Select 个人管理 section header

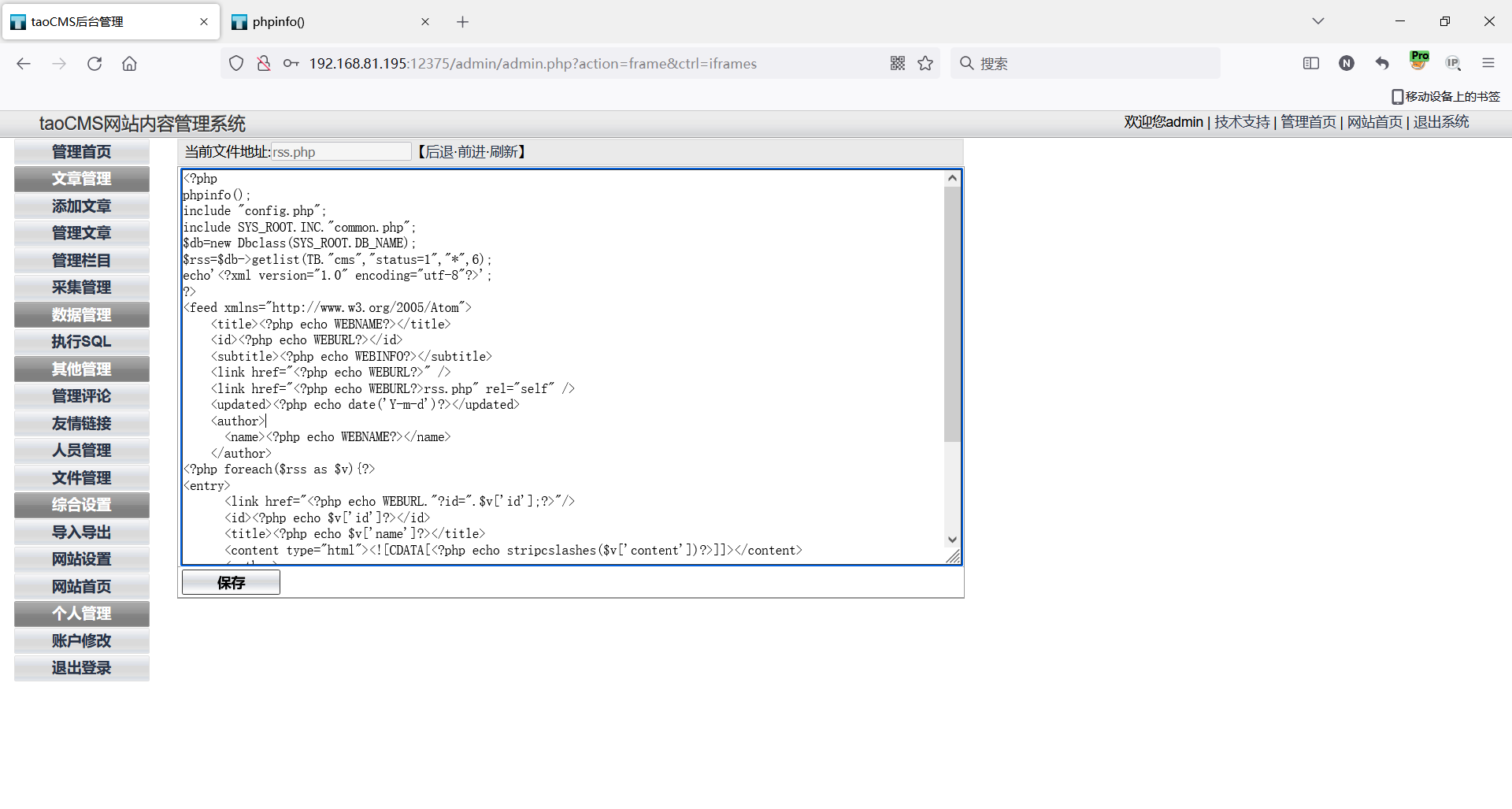pyautogui.click(x=82, y=614)
